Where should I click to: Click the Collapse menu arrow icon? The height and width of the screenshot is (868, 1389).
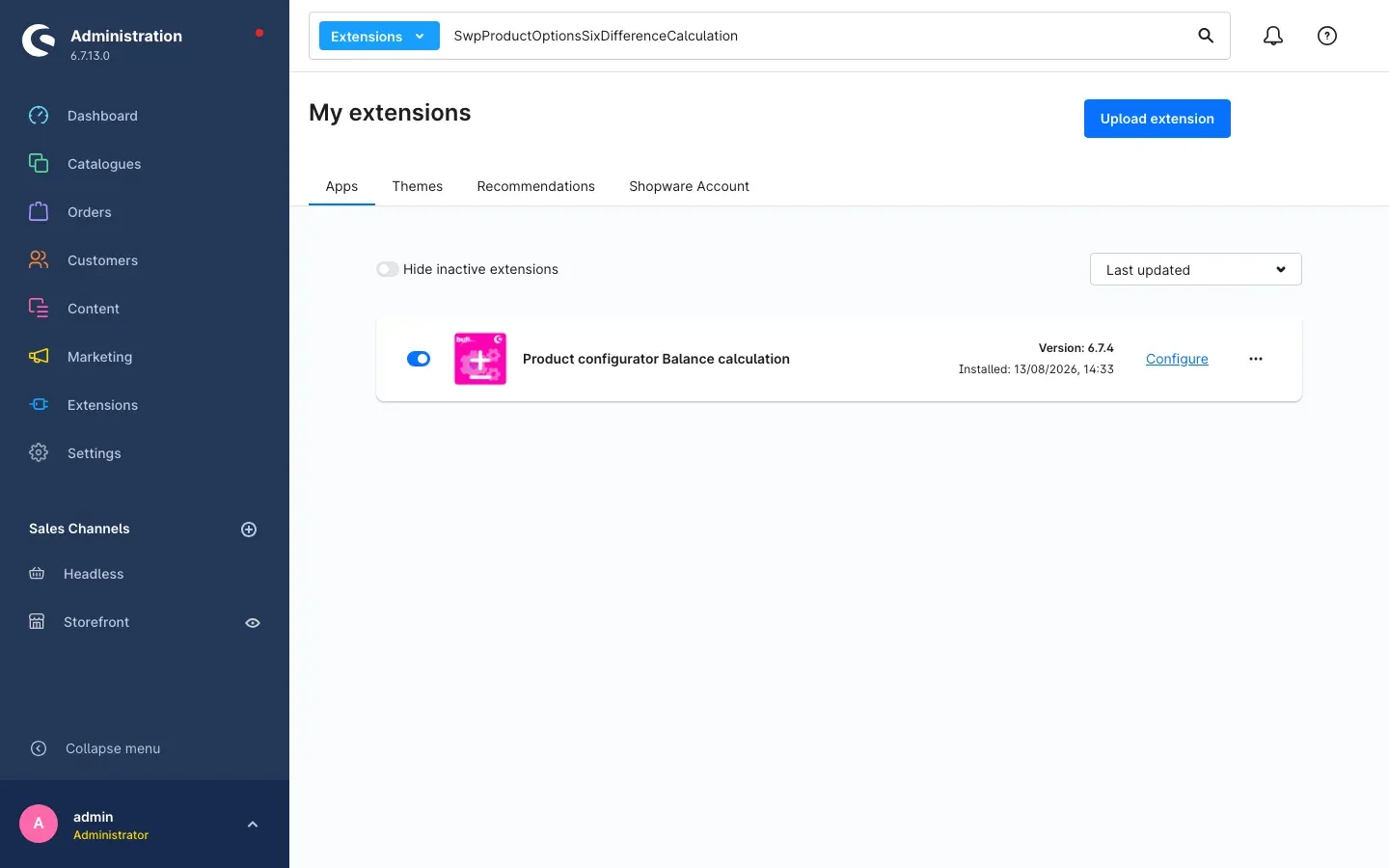[39, 748]
